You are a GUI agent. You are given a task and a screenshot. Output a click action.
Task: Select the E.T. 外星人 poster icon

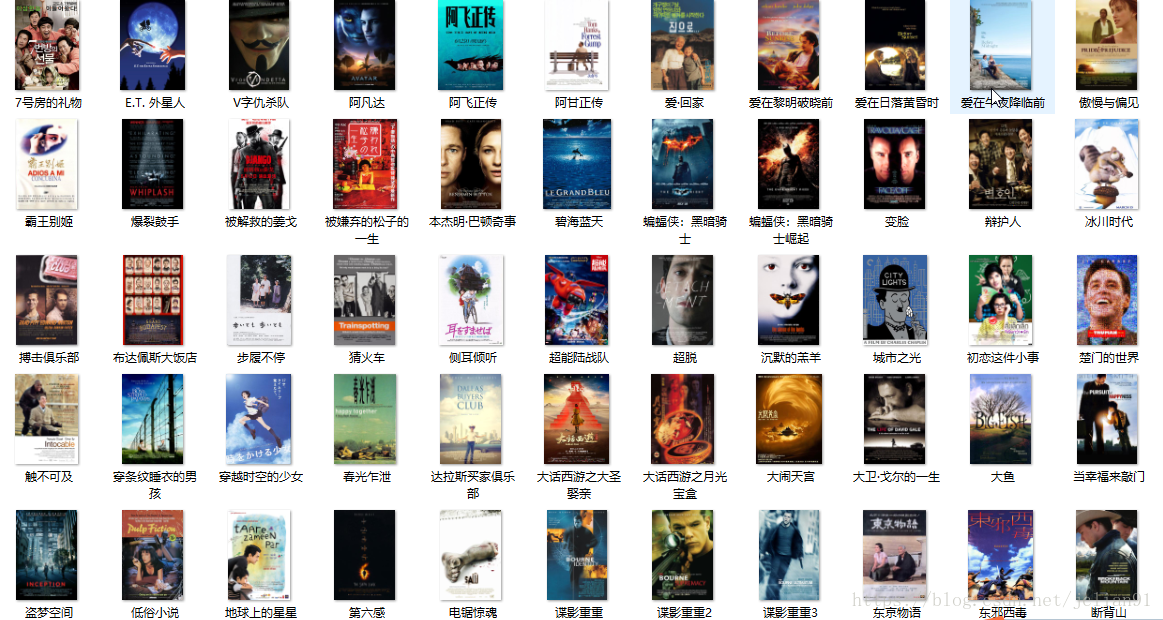[x=153, y=44]
